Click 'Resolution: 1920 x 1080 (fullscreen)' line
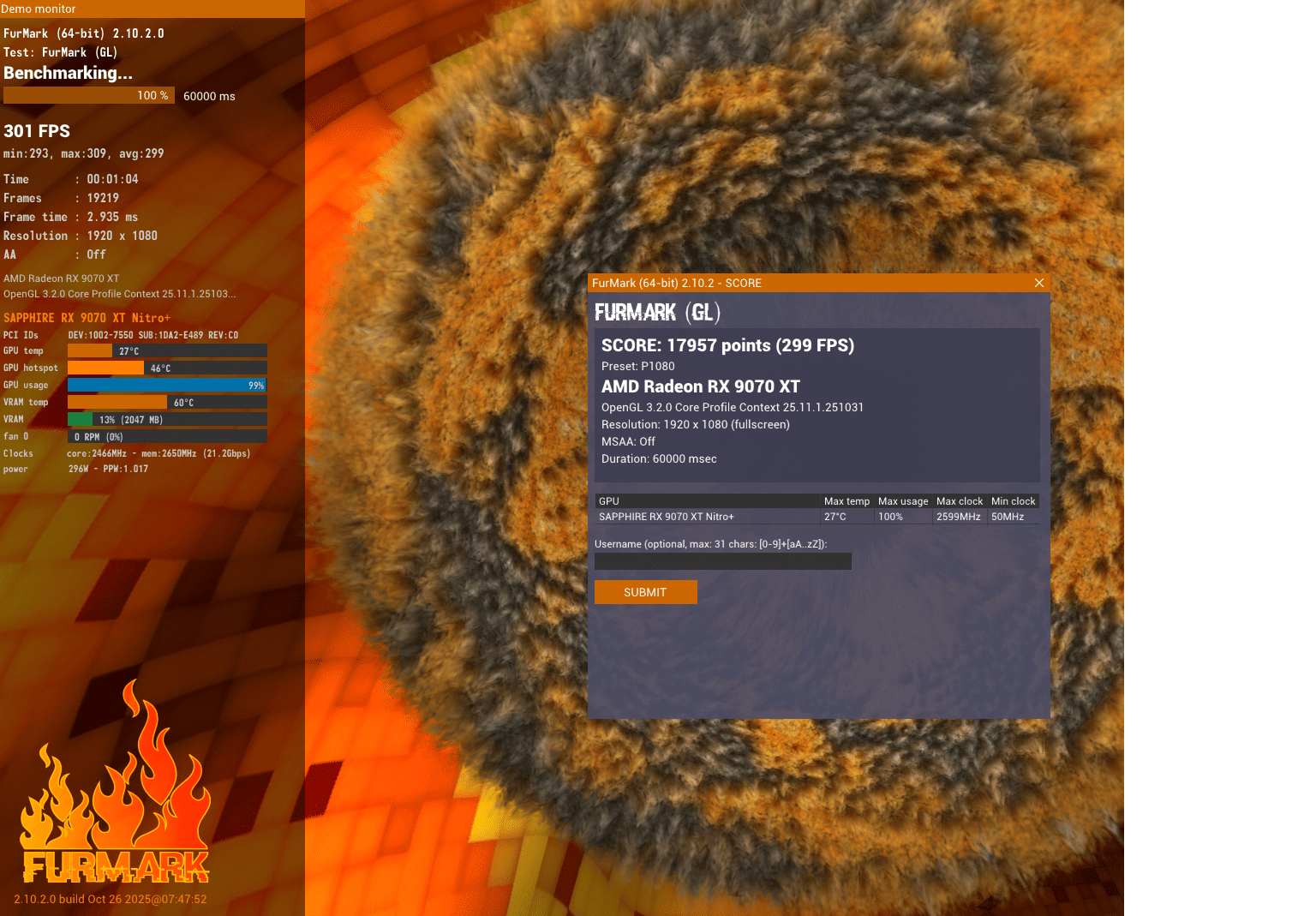This screenshot has width=1316, height=916. pos(695,424)
